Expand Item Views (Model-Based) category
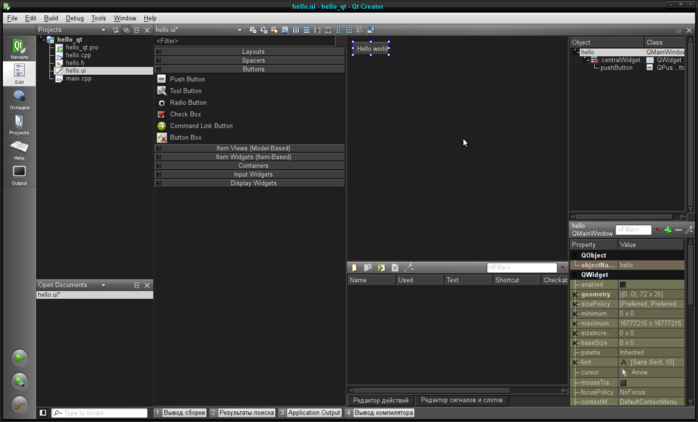698x422 pixels. pos(158,148)
